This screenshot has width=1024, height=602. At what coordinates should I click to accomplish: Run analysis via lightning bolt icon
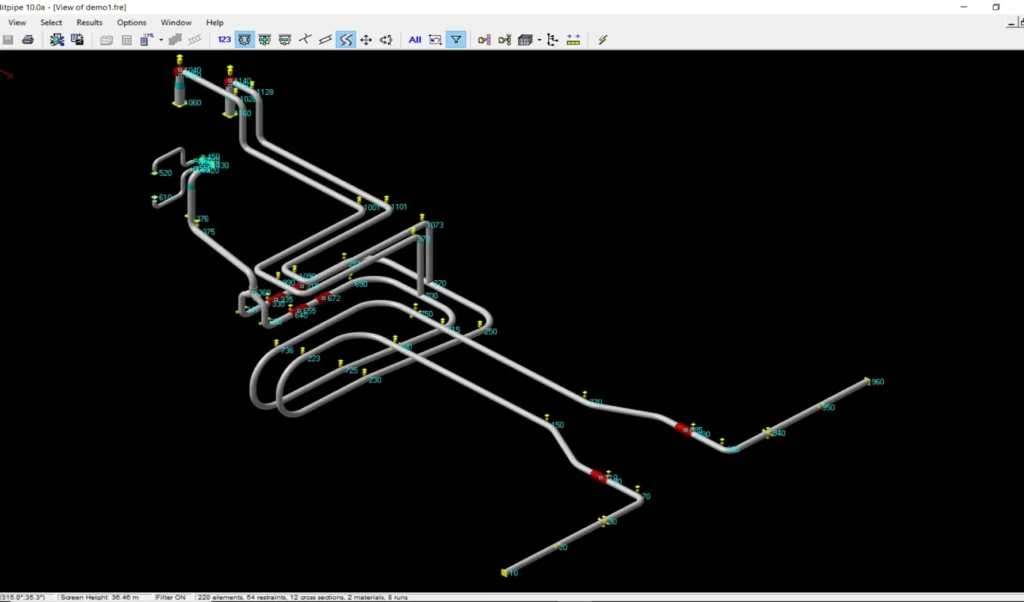coord(601,39)
